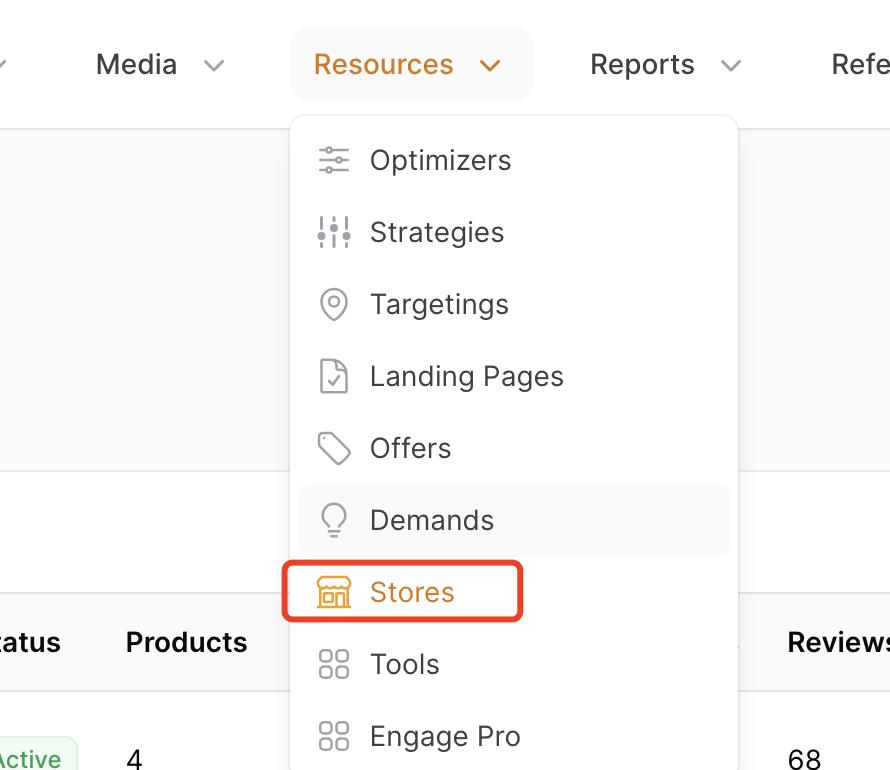
Task: Click the orange storefront icon for Stores
Action: pyautogui.click(x=333, y=592)
